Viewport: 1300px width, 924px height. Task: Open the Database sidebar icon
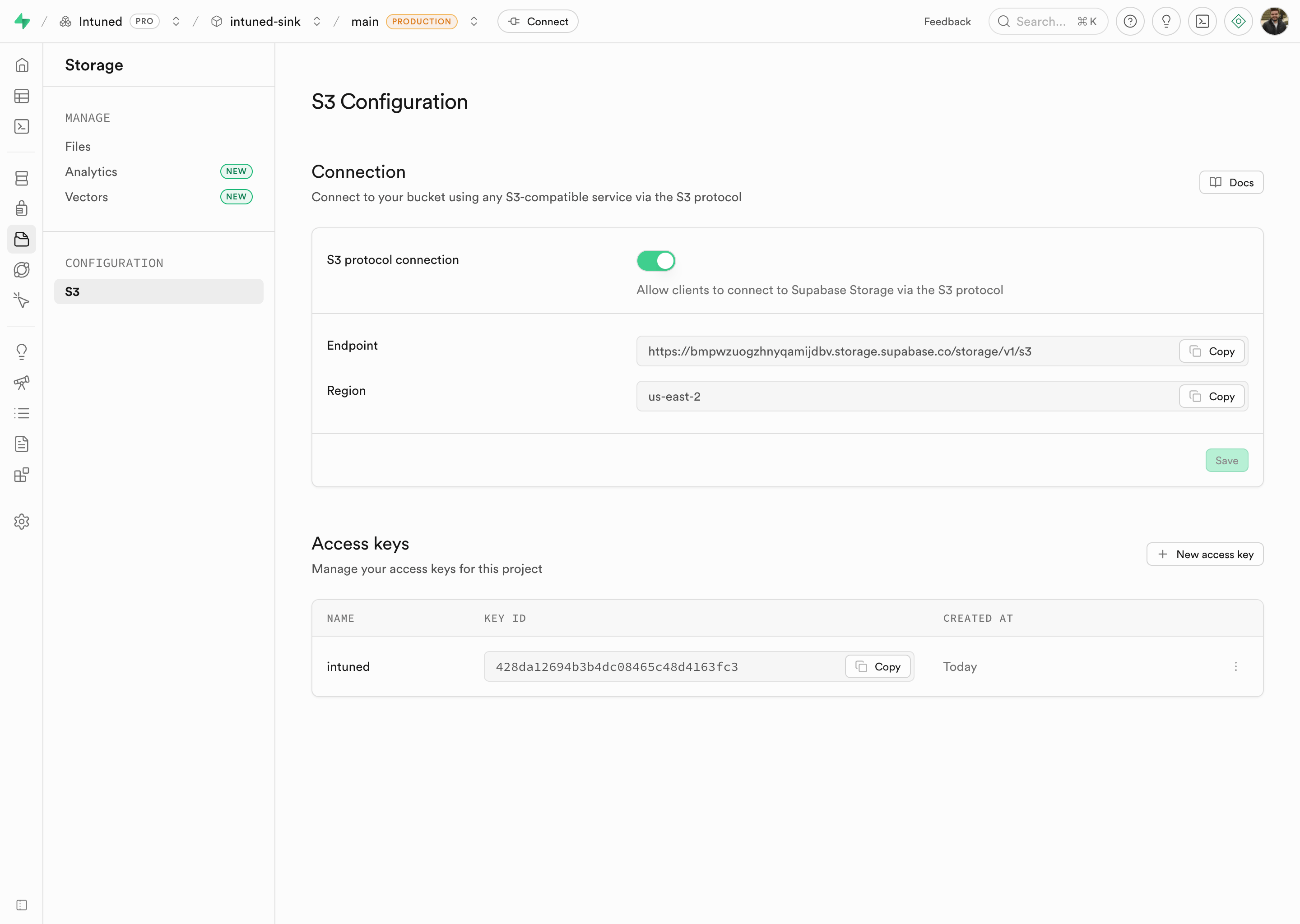pyautogui.click(x=22, y=178)
